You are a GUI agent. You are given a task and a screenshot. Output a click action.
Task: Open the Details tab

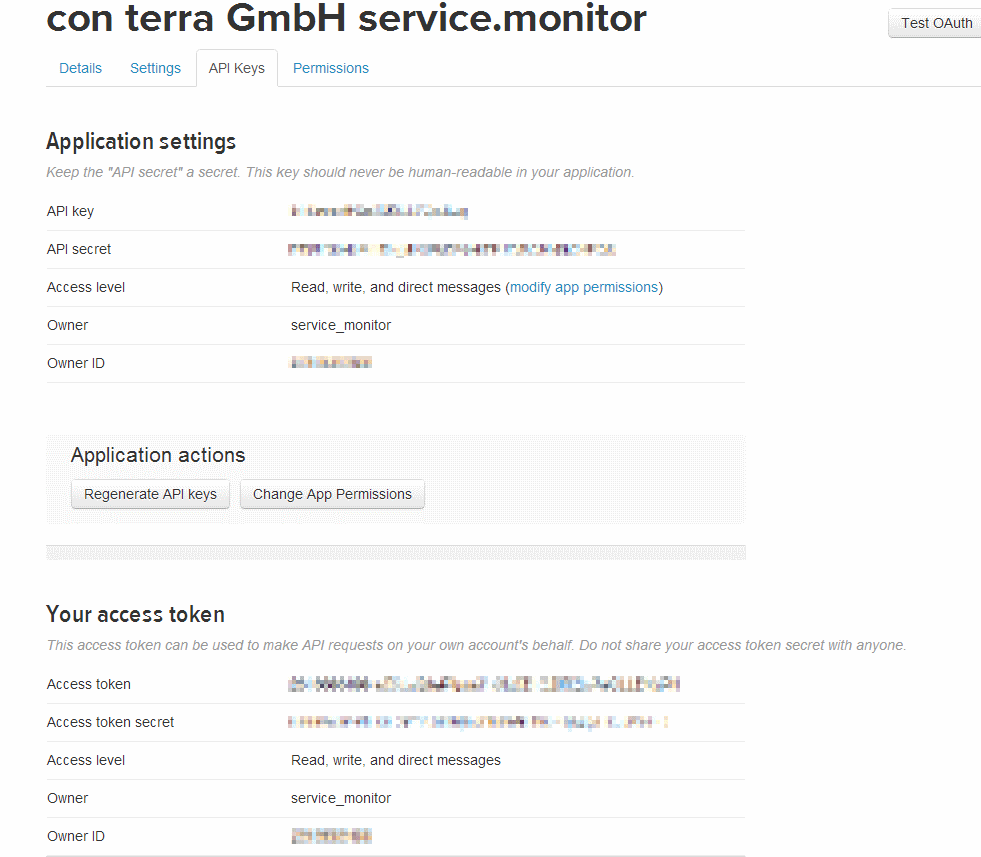pos(80,68)
